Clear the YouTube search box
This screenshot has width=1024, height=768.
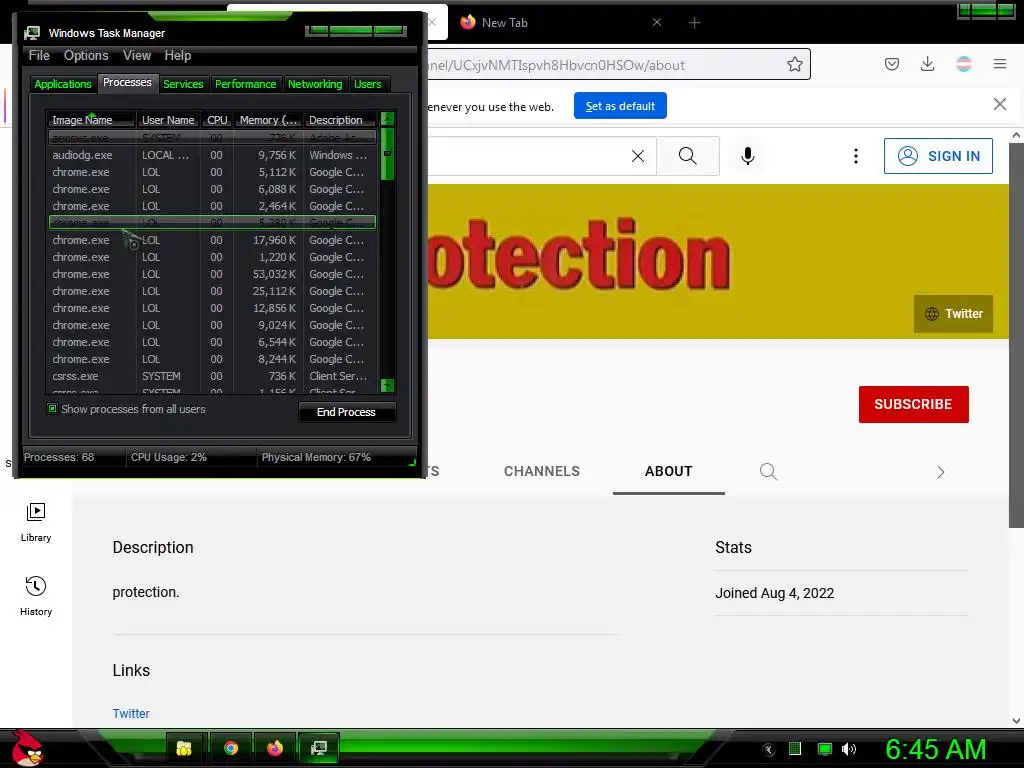click(x=638, y=156)
